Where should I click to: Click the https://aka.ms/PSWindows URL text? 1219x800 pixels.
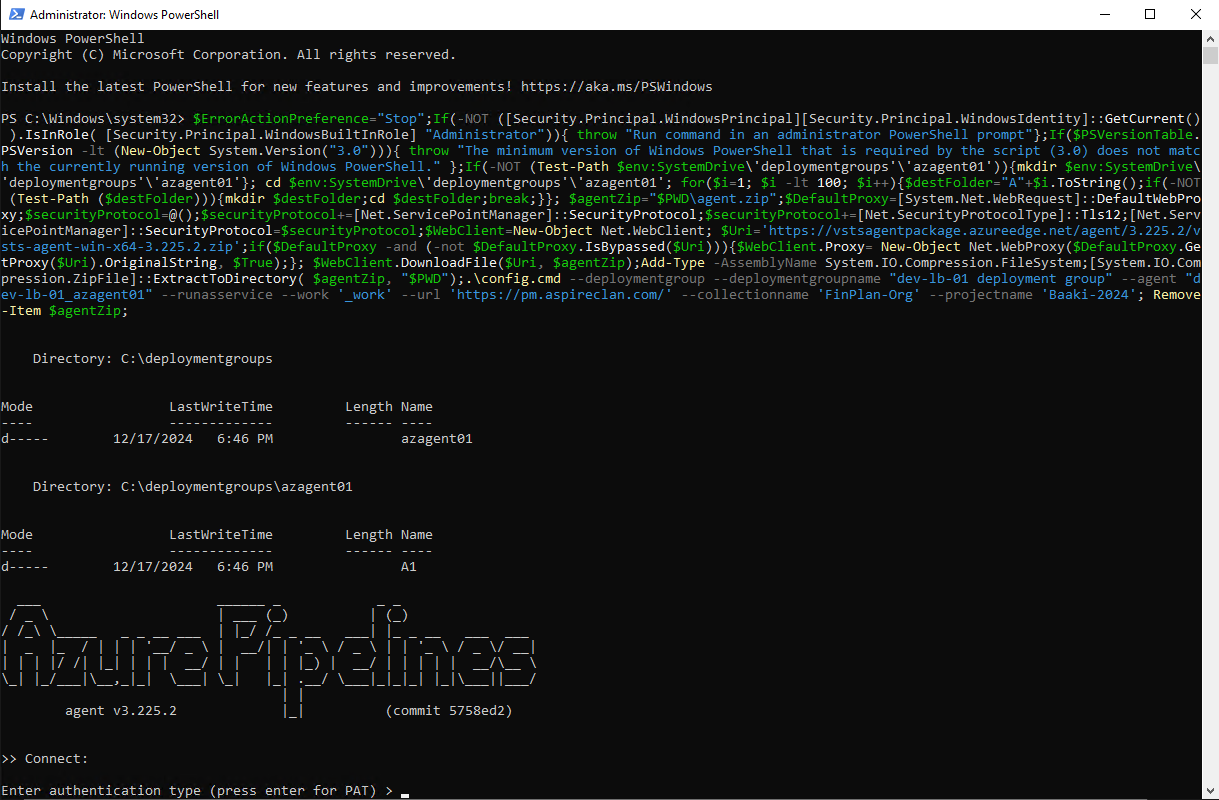(616, 87)
